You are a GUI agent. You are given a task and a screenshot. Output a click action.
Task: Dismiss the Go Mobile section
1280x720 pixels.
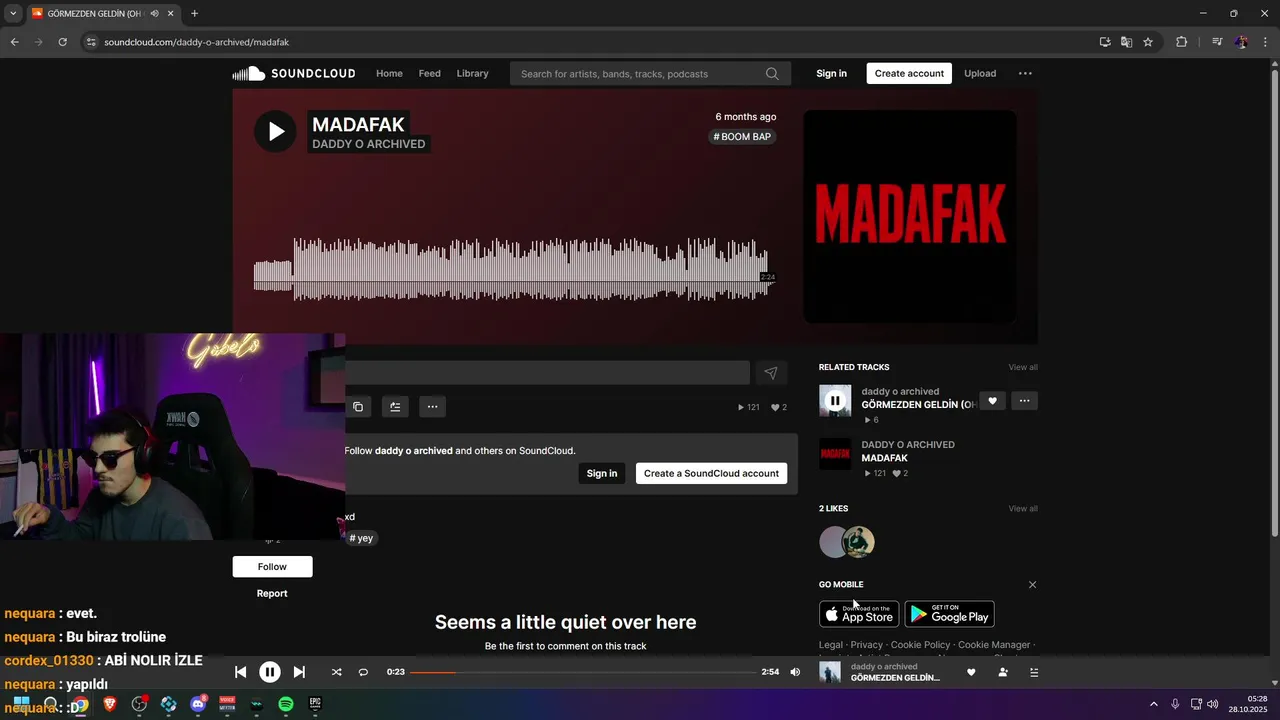1032,585
